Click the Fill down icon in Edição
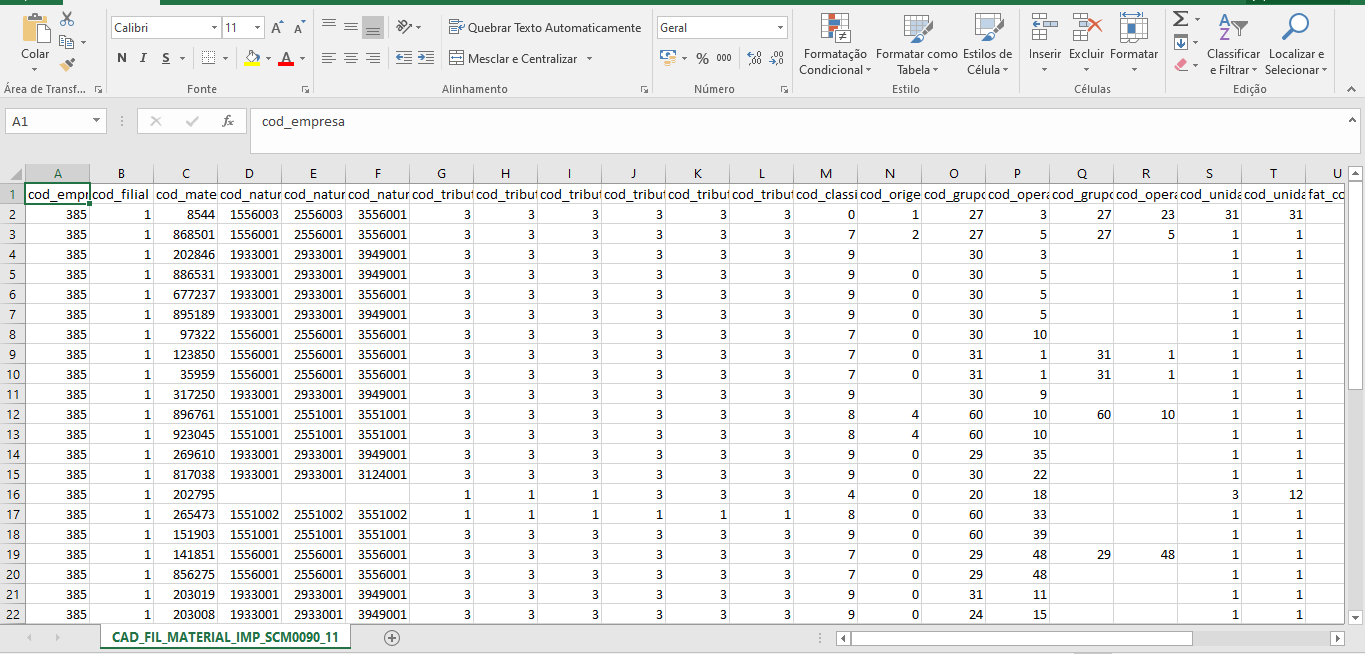Screen dimensions: 1365x654 [1180, 42]
